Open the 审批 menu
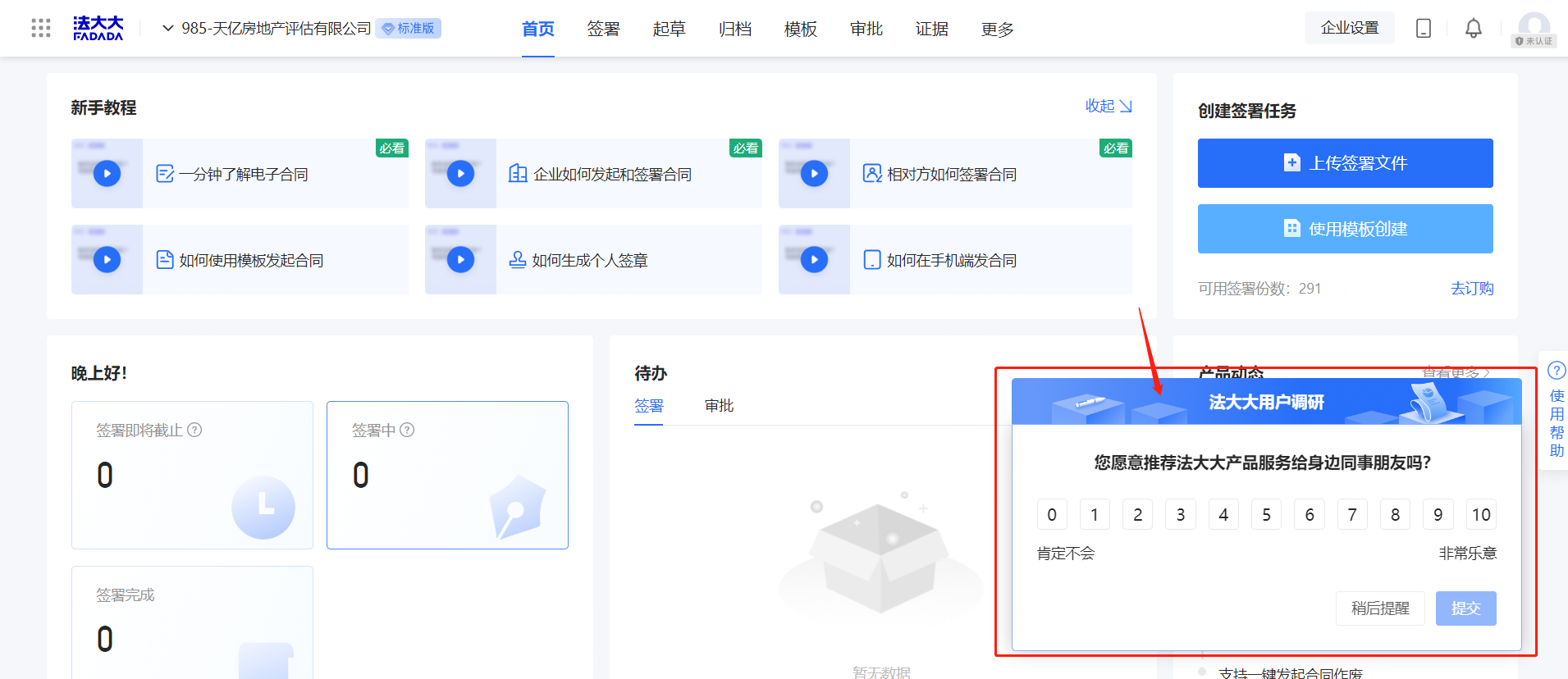 click(x=866, y=30)
